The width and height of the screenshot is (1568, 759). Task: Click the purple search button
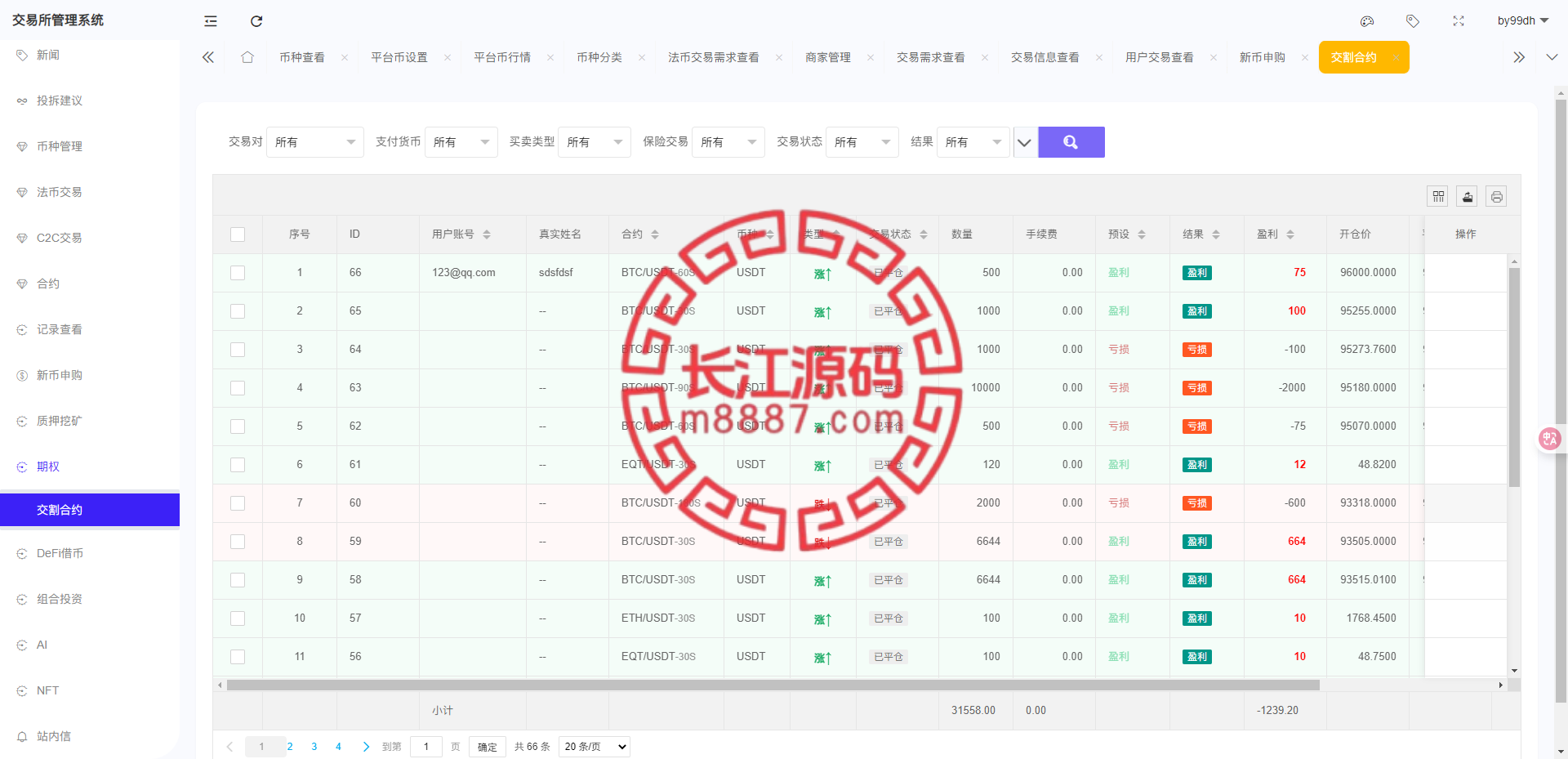pyautogui.click(x=1071, y=142)
